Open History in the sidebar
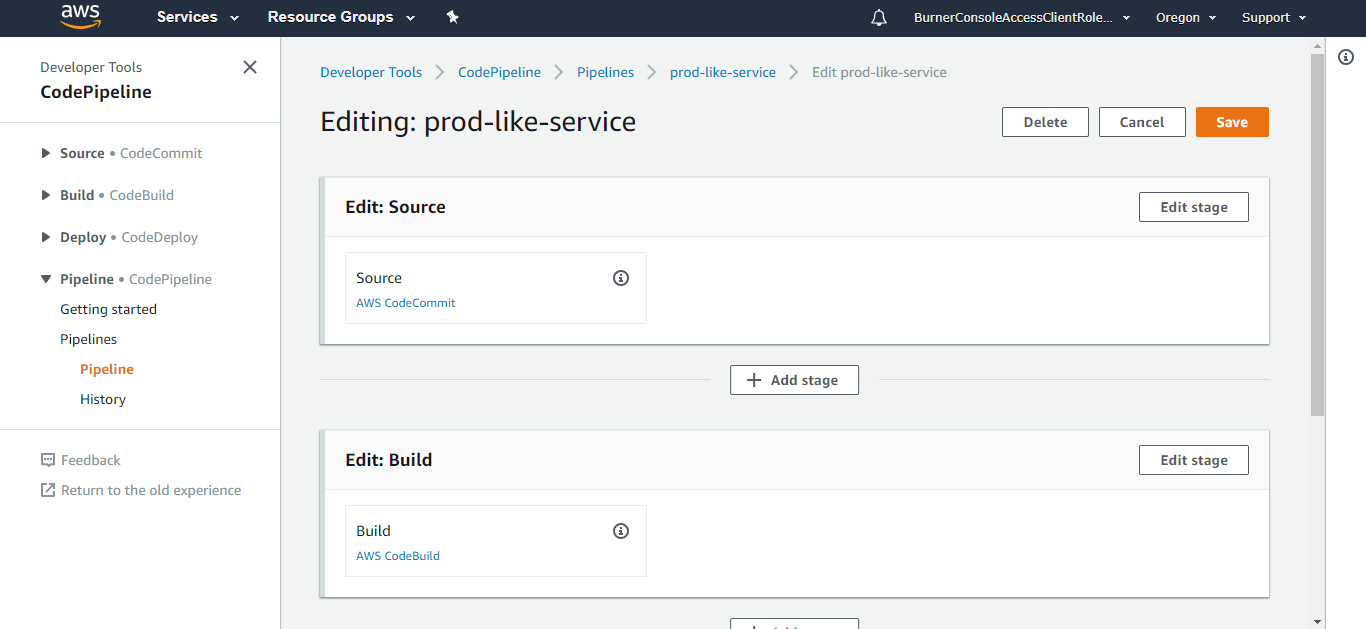Viewport: 1366px width, 629px height. [x=103, y=399]
